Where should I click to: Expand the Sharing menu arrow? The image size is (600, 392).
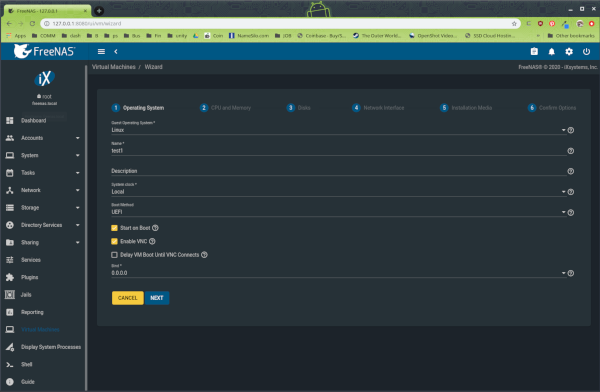78,242
